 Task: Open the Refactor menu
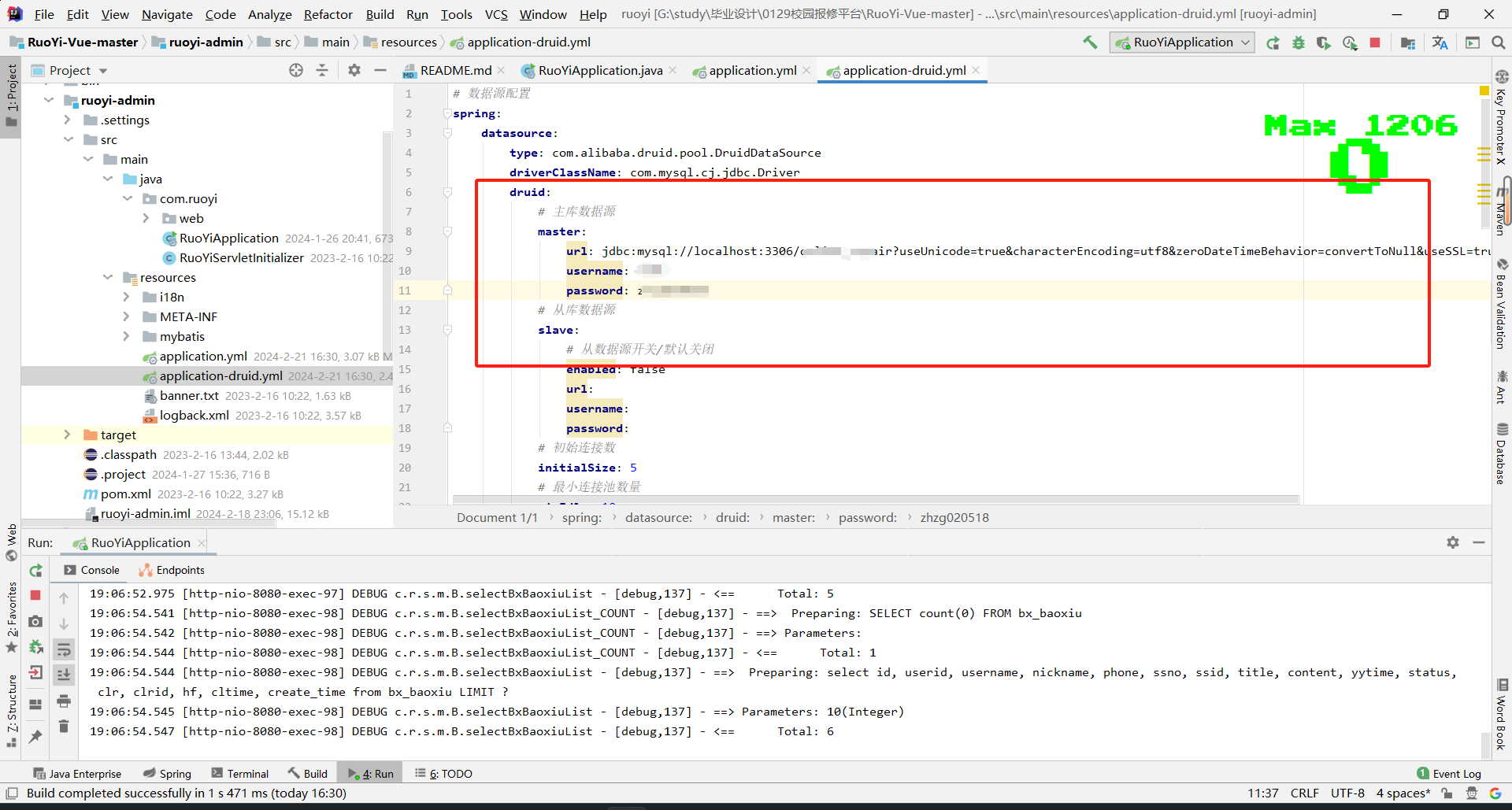[328, 14]
